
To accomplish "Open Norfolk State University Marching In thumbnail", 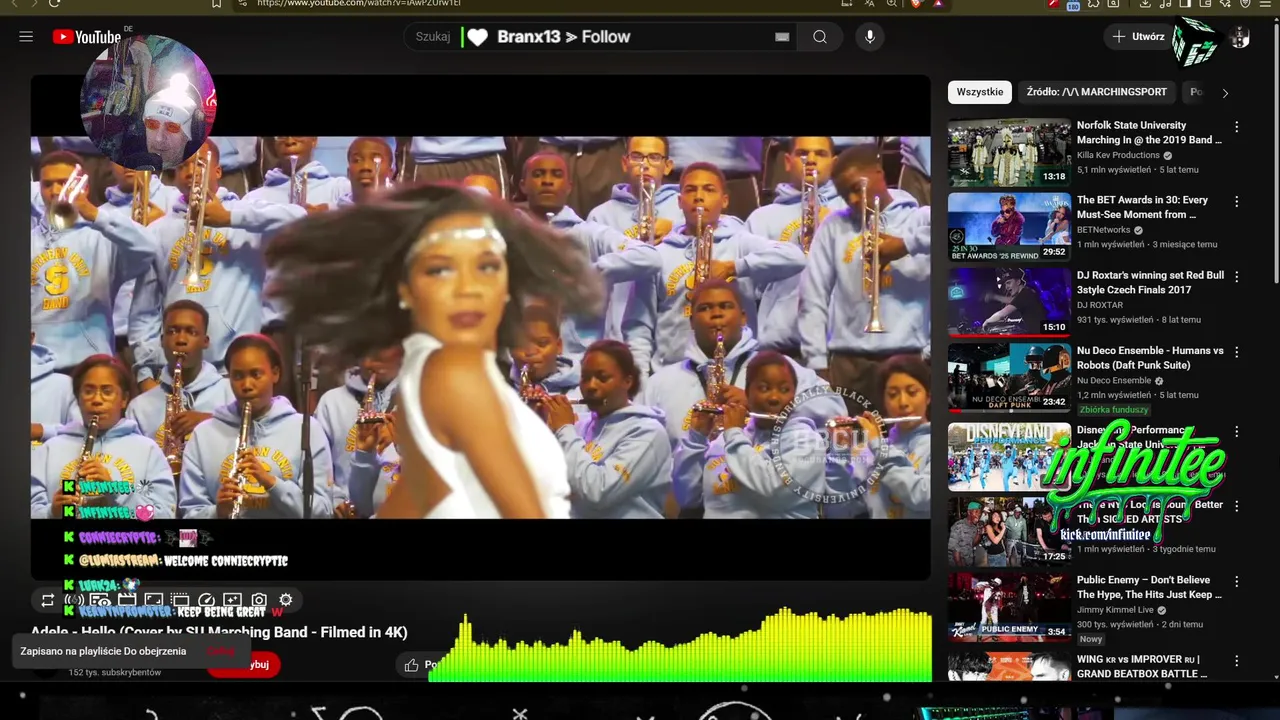I will (1009, 153).
